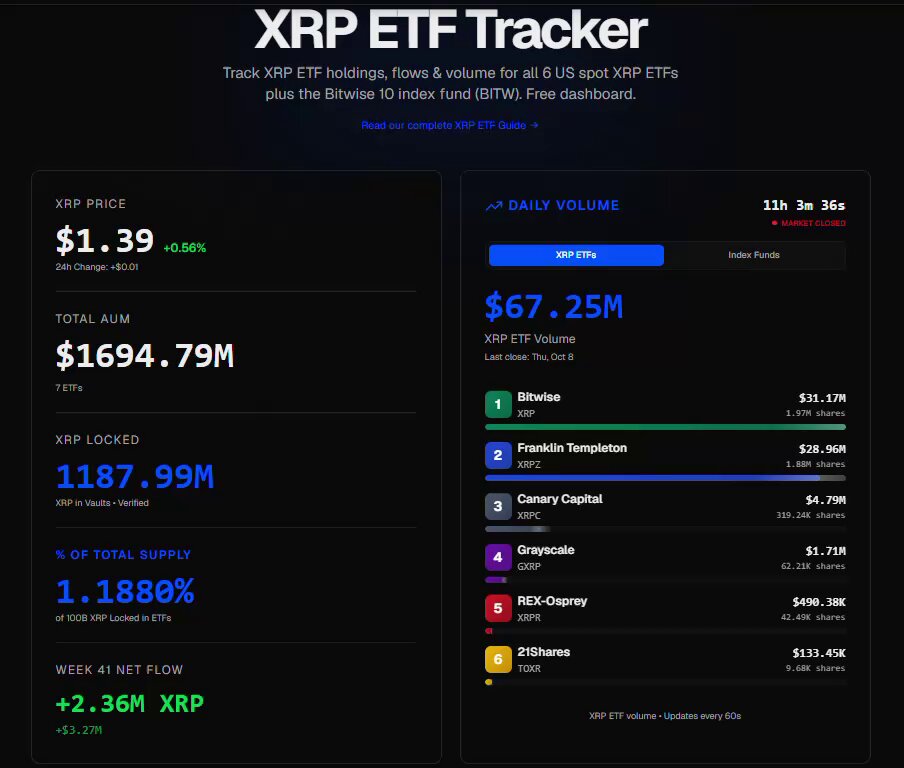Click the Franklin Templeton $28.96M volume amount

click(x=822, y=449)
